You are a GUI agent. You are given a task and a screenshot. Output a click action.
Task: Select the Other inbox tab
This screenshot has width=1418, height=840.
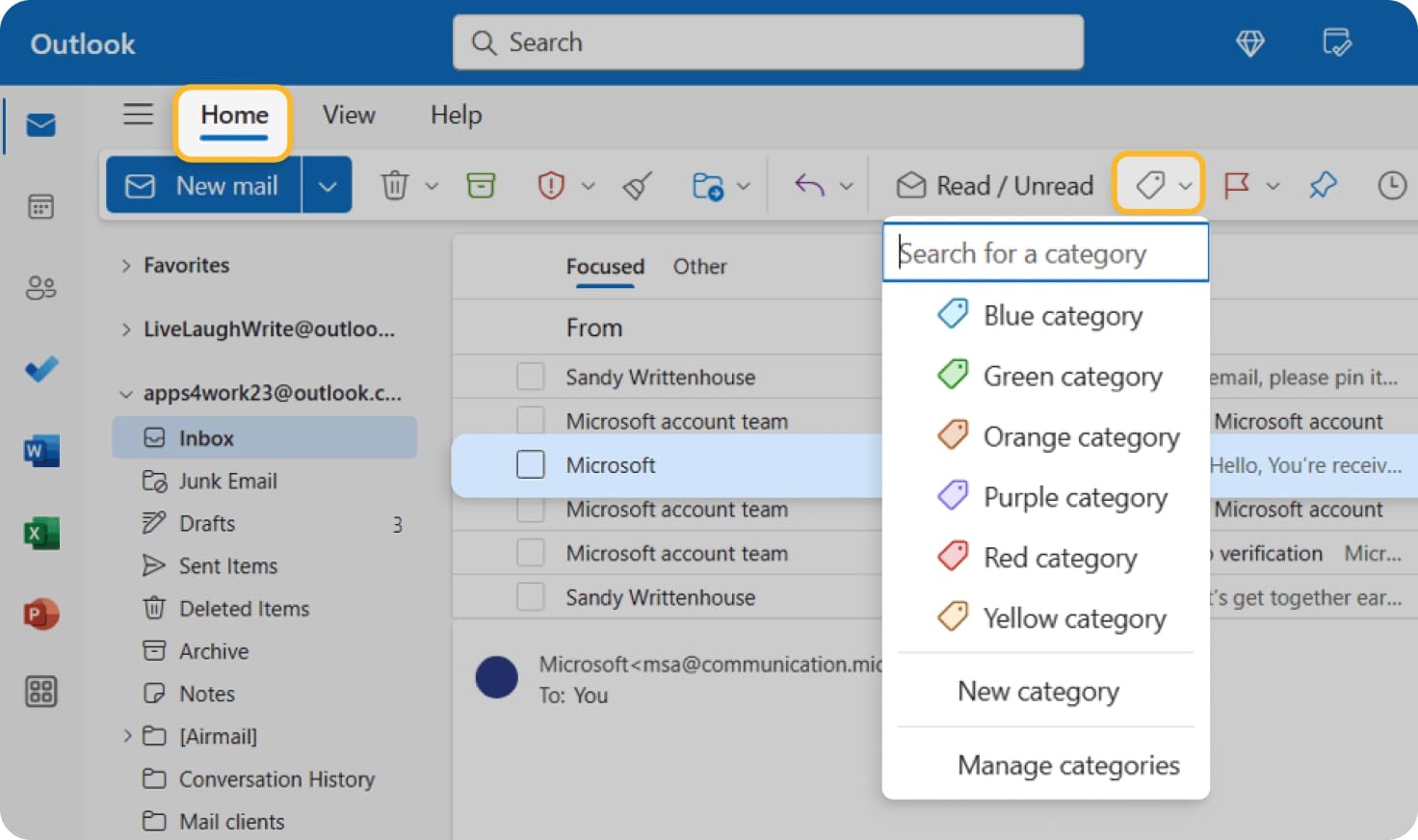click(x=700, y=266)
